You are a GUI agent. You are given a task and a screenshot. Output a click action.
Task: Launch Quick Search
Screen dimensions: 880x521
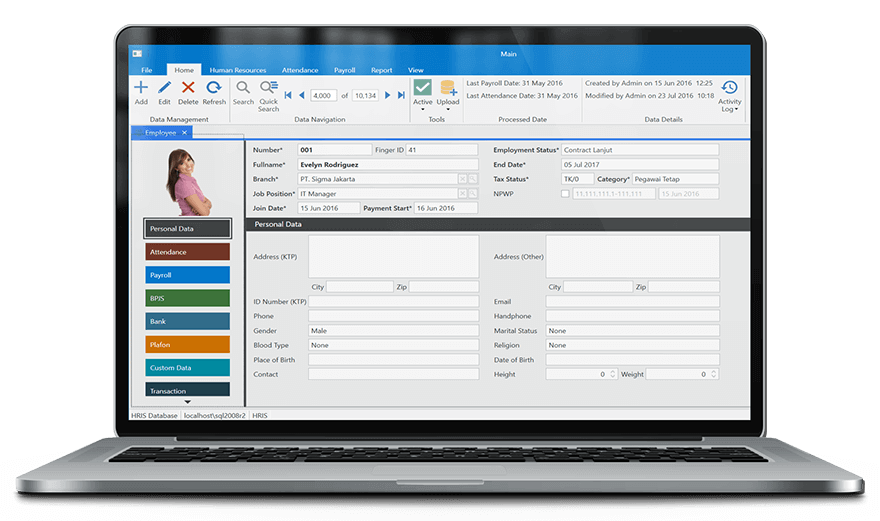269,91
